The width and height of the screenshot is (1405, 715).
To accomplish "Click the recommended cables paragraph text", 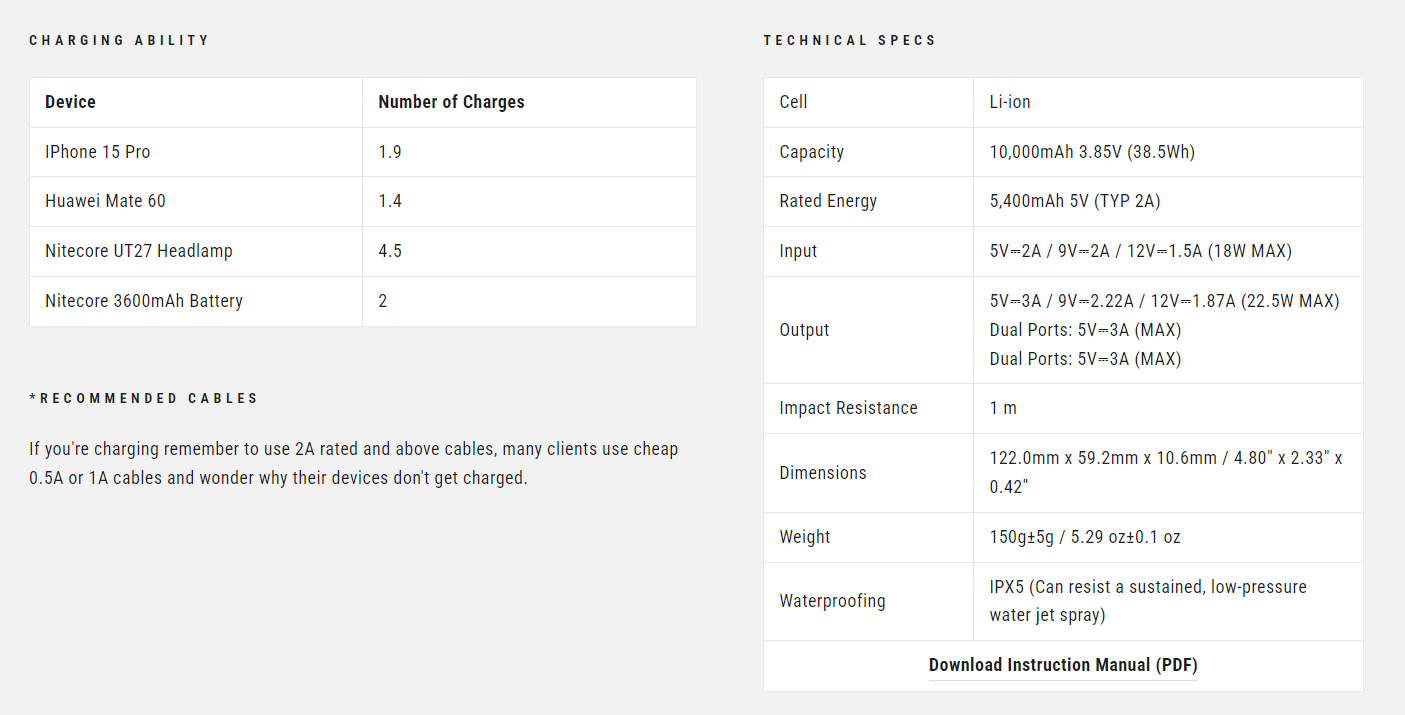I will coord(354,464).
